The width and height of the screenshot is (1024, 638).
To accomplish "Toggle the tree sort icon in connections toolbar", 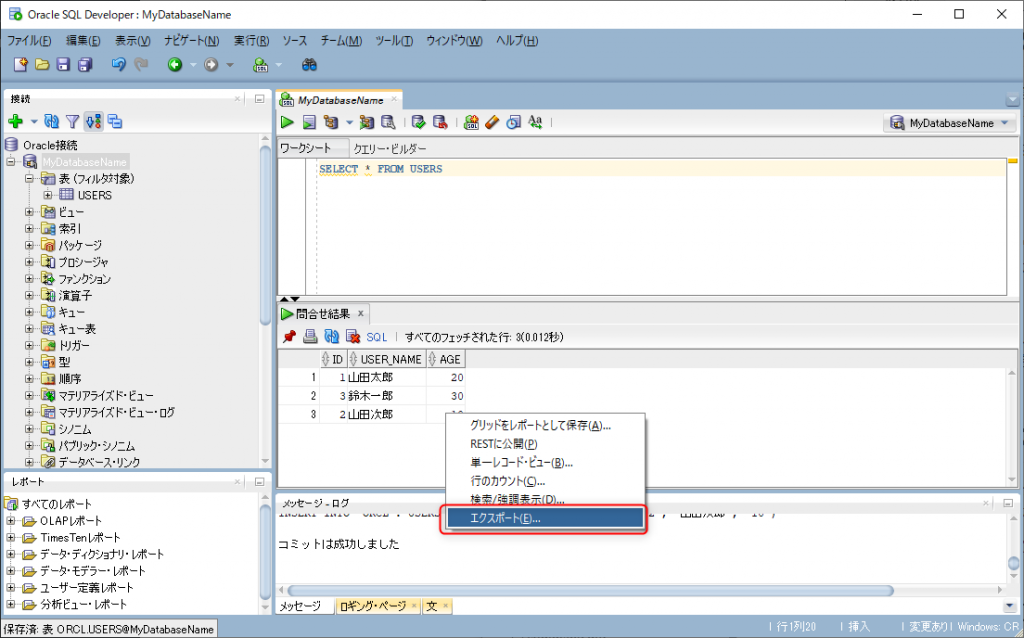I will (94, 121).
